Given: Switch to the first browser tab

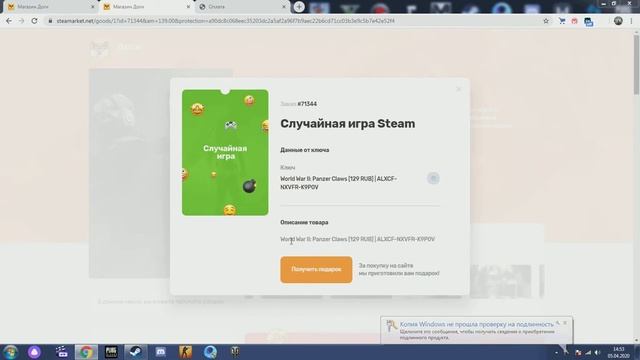Looking at the screenshot, I should (x=48, y=7).
